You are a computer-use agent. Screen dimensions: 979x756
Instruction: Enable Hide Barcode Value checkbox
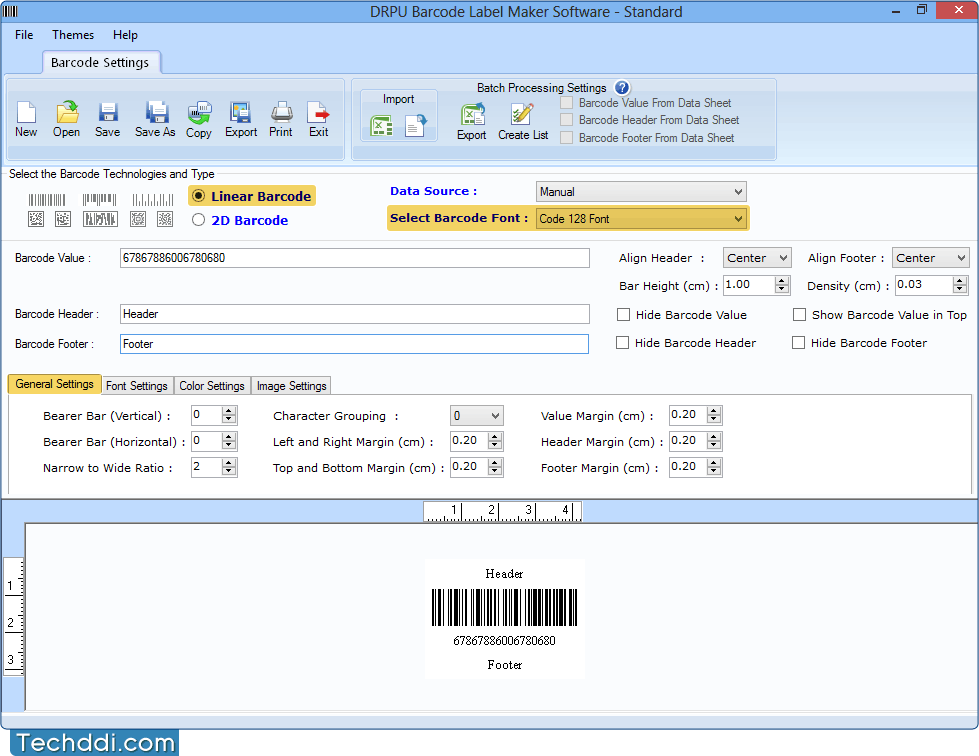pyautogui.click(x=623, y=315)
